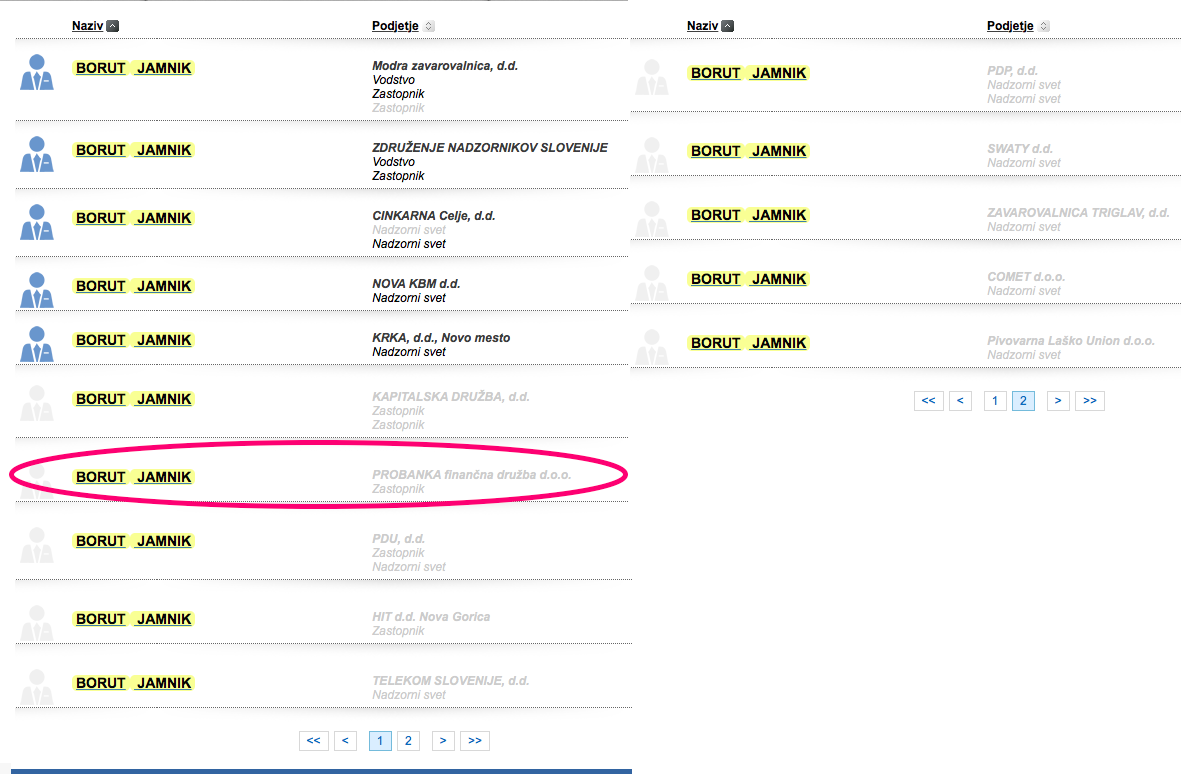Click Podjetje sort arrows above Modra zavarovalnica list
Viewport: 1181px width, 774px height.
point(429,26)
